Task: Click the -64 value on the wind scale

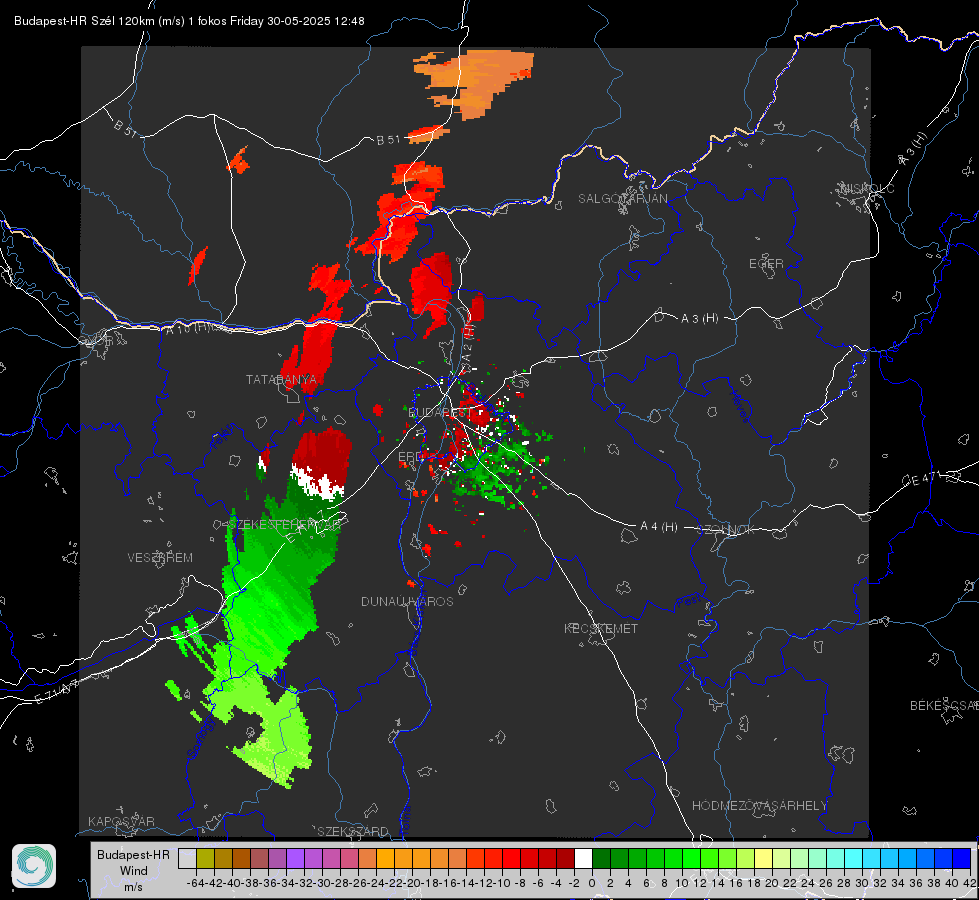Action: tap(195, 883)
